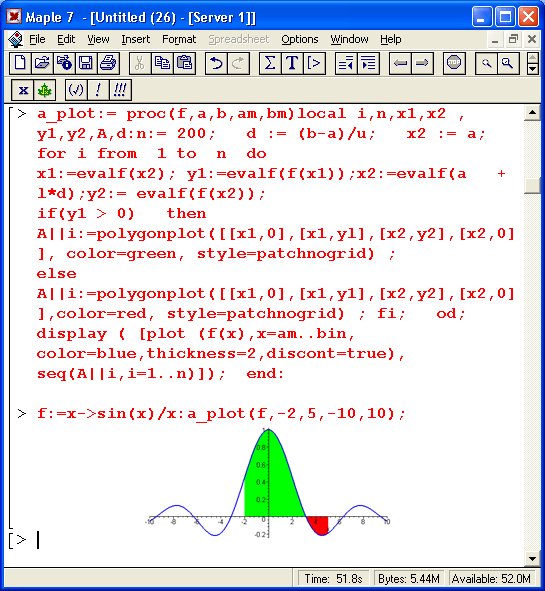Click the zoom in magnifier button
This screenshot has width=545, height=591.
[x=508, y=63]
